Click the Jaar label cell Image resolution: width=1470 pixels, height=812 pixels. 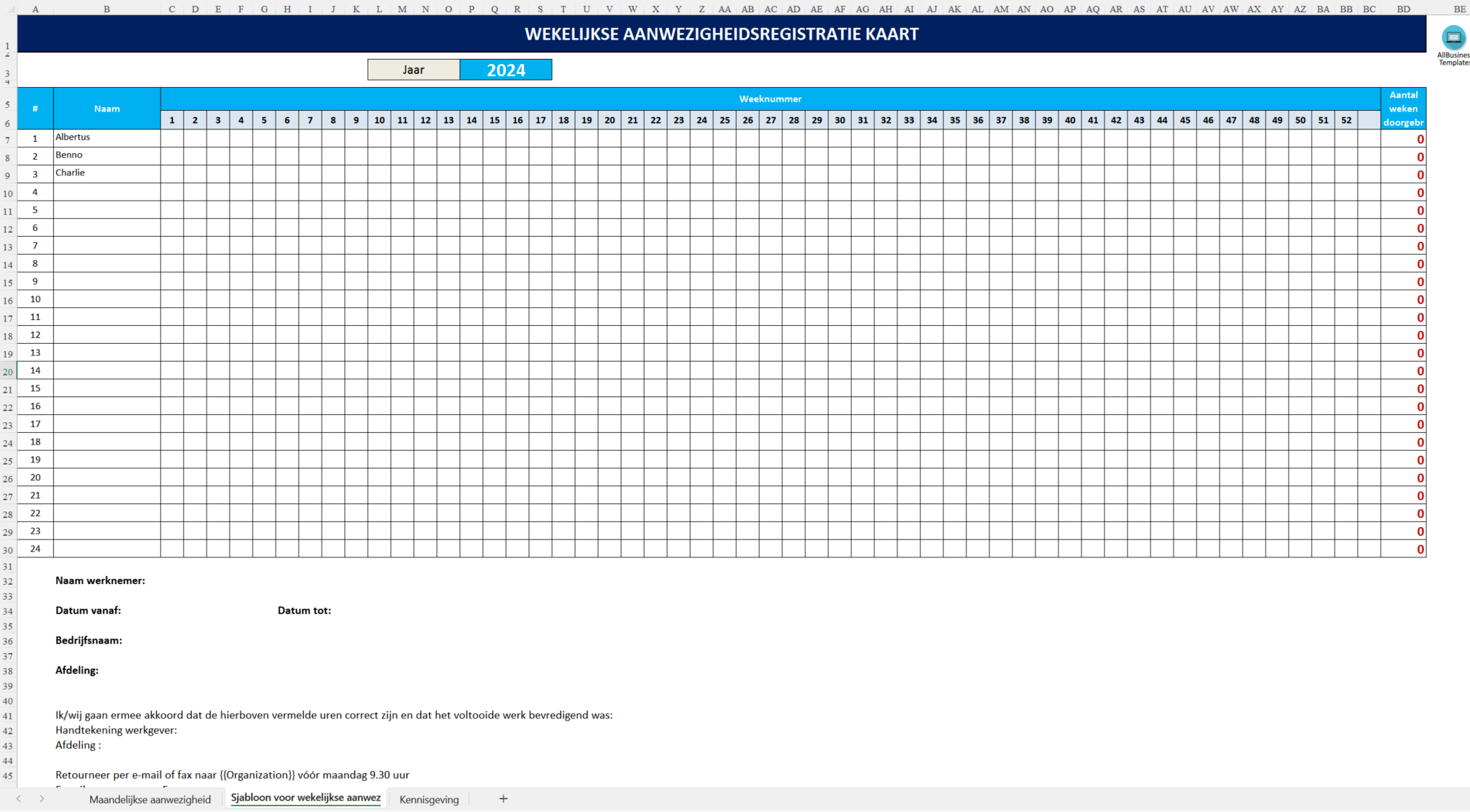pos(414,69)
